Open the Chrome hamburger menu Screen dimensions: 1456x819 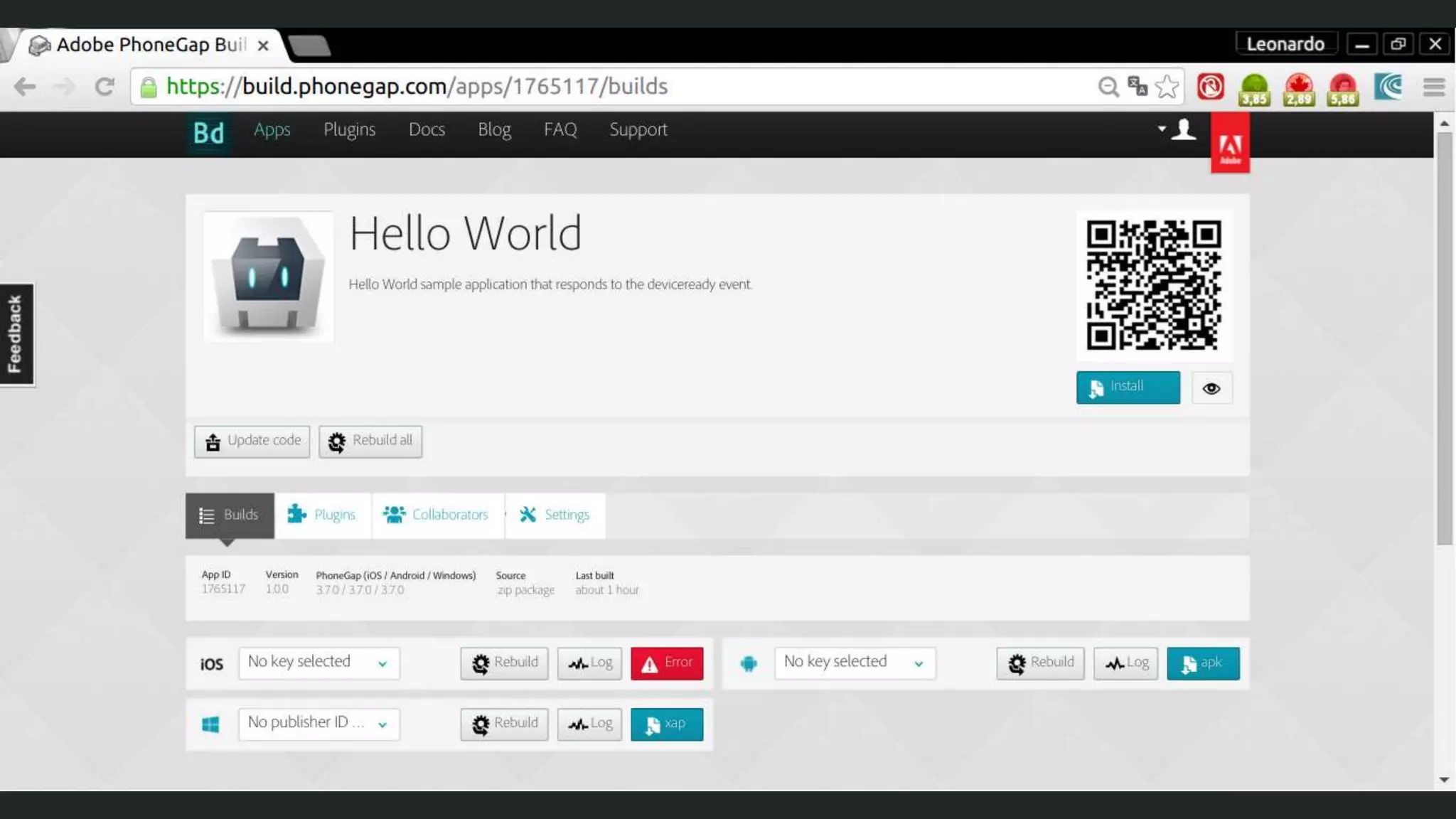(1433, 87)
